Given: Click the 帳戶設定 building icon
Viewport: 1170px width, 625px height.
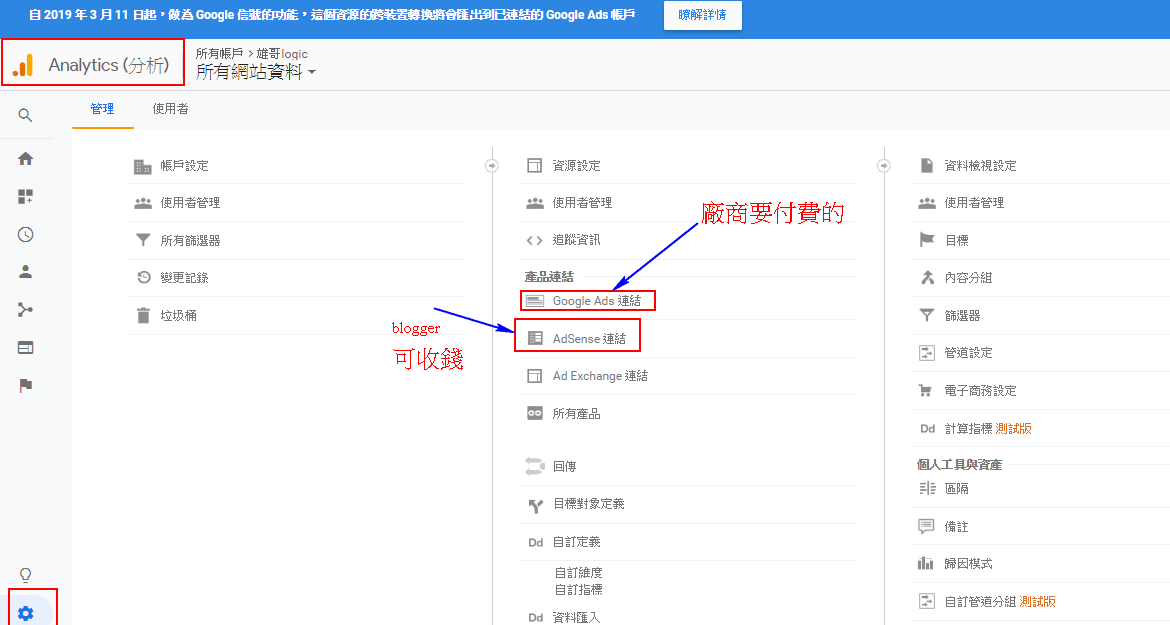Looking at the screenshot, I should click(x=143, y=166).
